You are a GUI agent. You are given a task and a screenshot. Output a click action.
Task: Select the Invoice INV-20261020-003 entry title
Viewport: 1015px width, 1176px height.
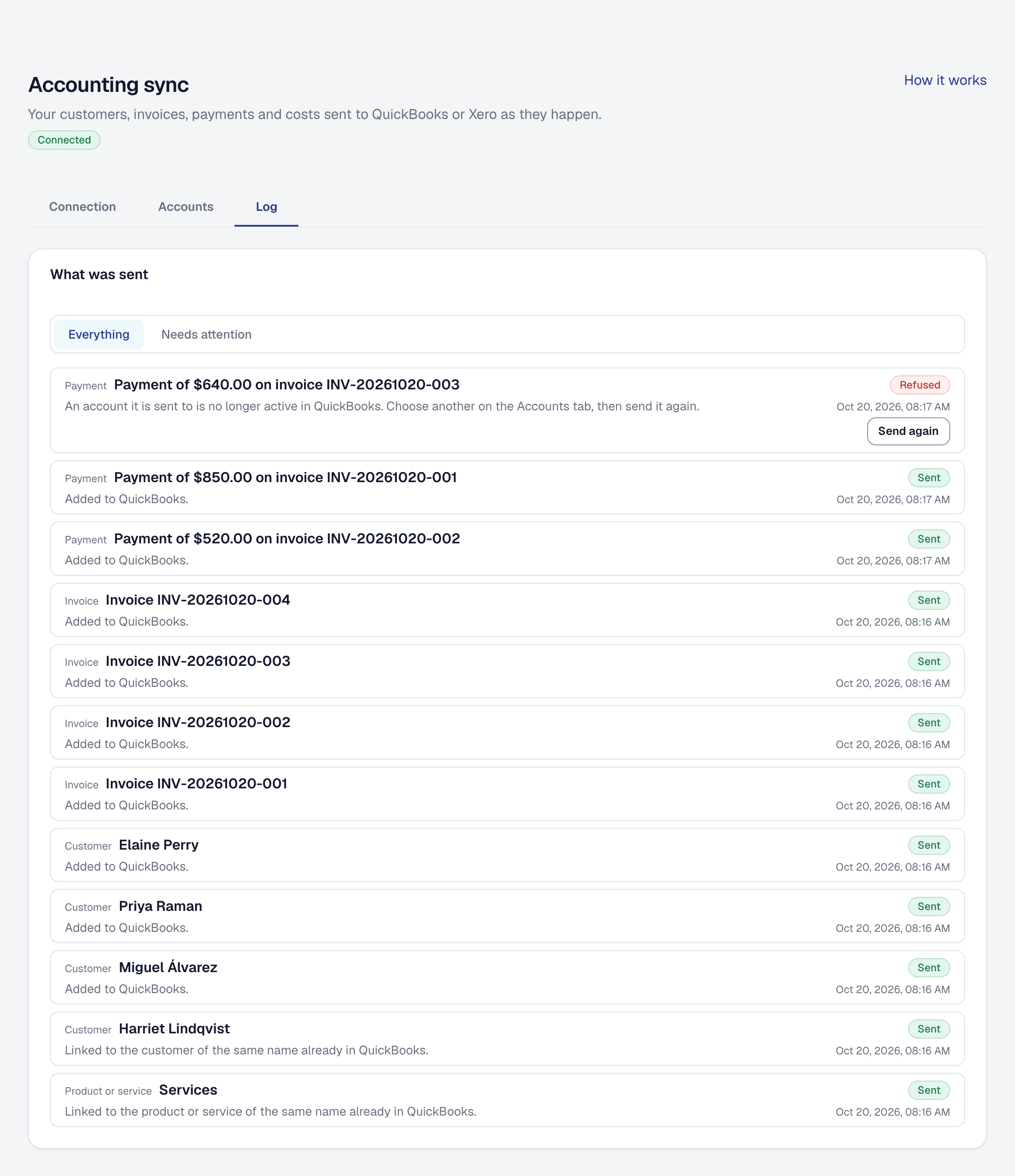198,661
